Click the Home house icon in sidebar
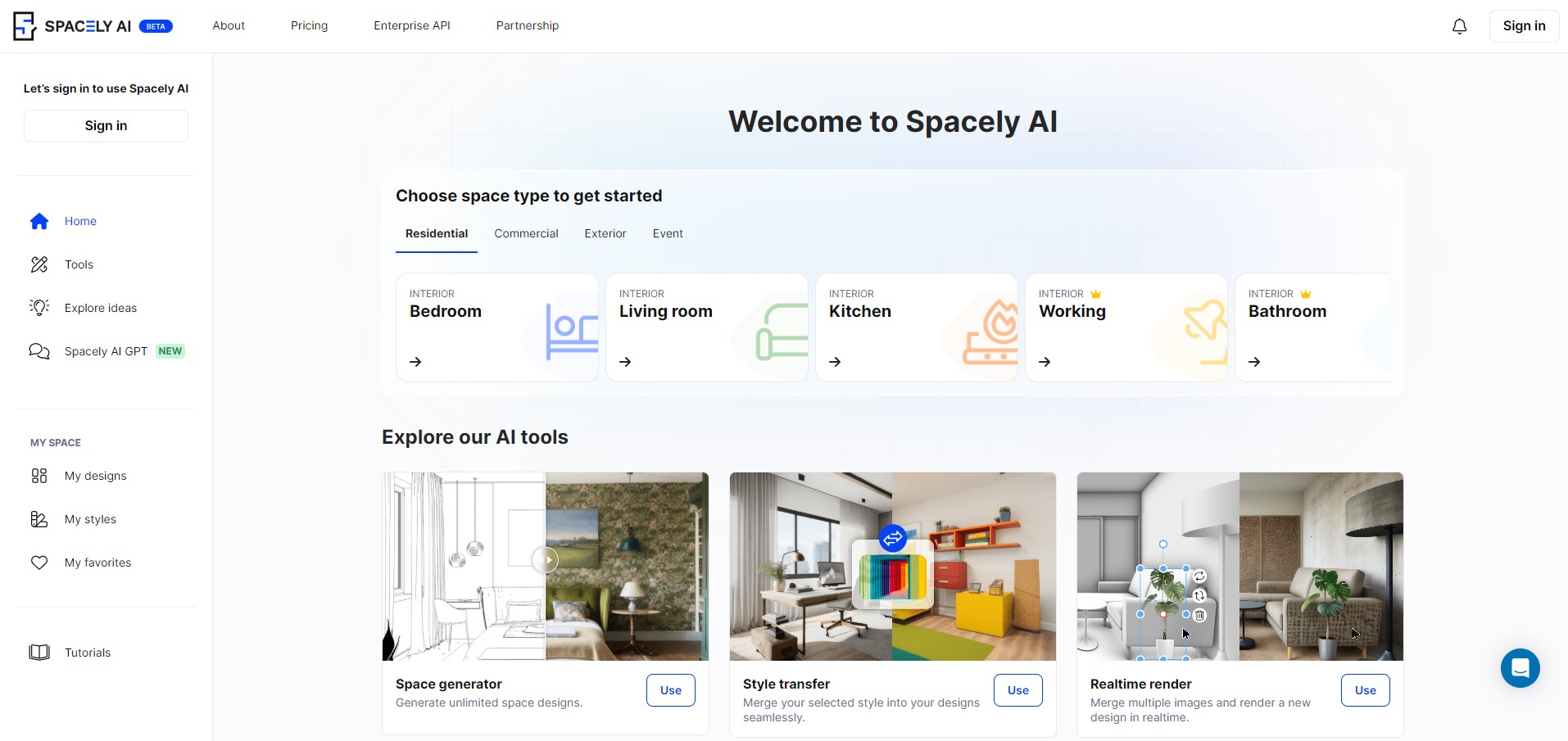The width and height of the screenshot is (1568, 741). (x=39, y=221)
